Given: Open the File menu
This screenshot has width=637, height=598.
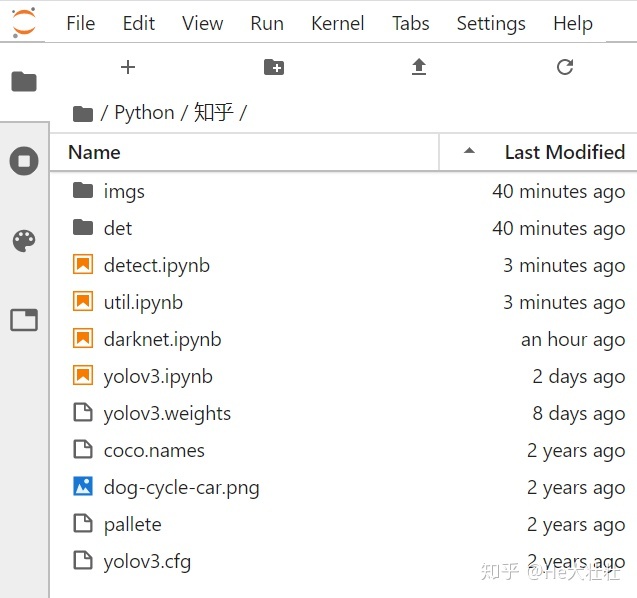Looking at the screenshot, I should [x=80, y=23].
